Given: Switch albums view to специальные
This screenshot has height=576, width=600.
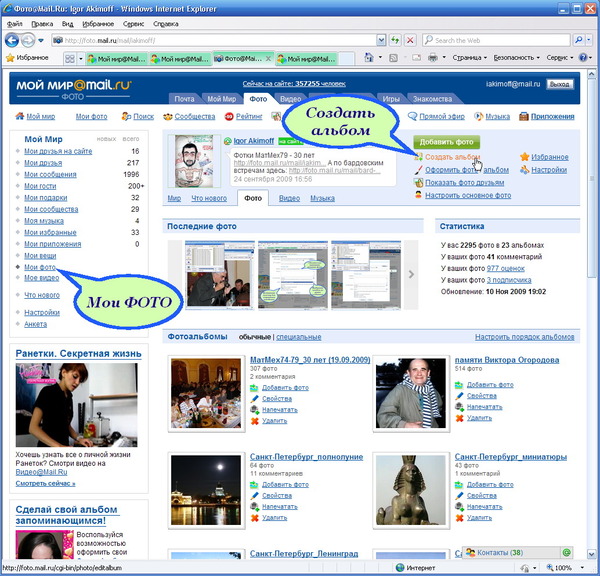Looking at the screenshot, I should [298, 337].
